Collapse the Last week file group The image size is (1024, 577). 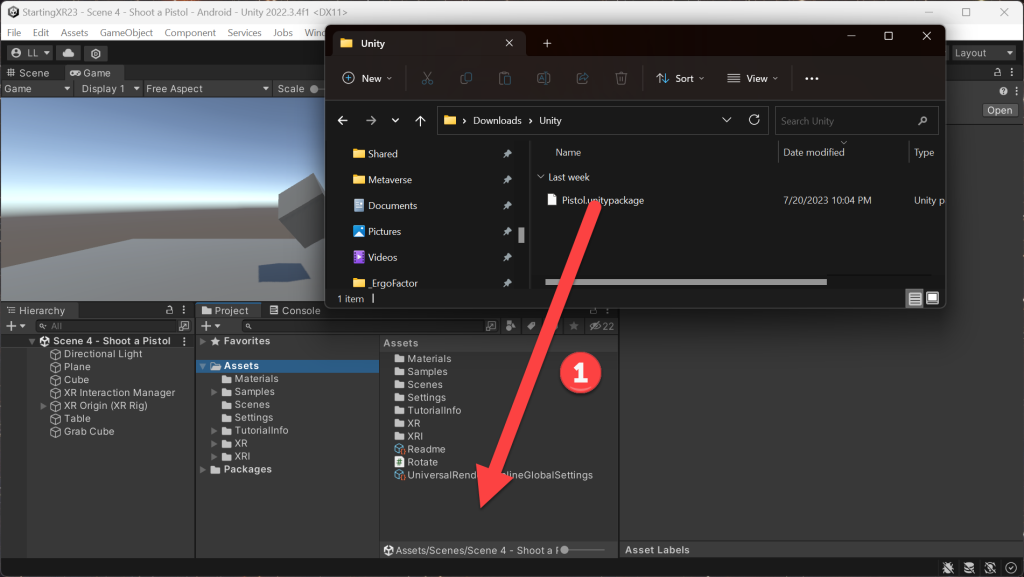pyautogui.click(x=541, y=177)
